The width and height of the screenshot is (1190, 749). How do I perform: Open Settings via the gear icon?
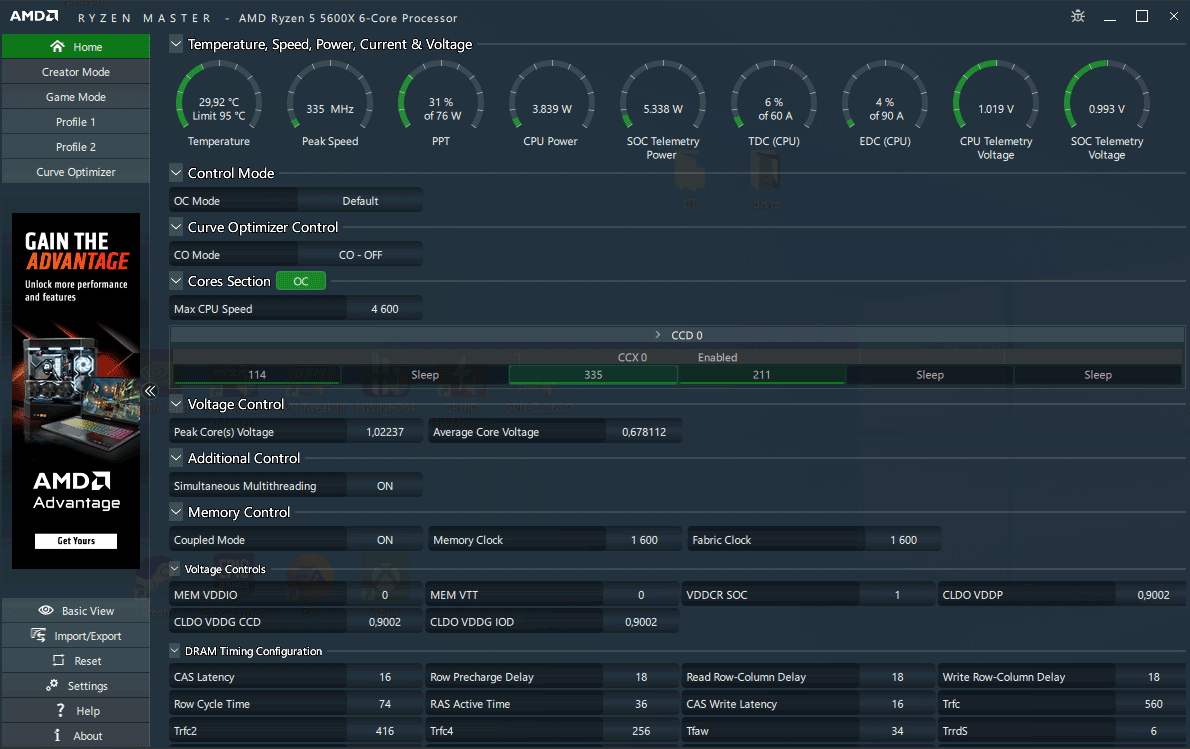51,686
